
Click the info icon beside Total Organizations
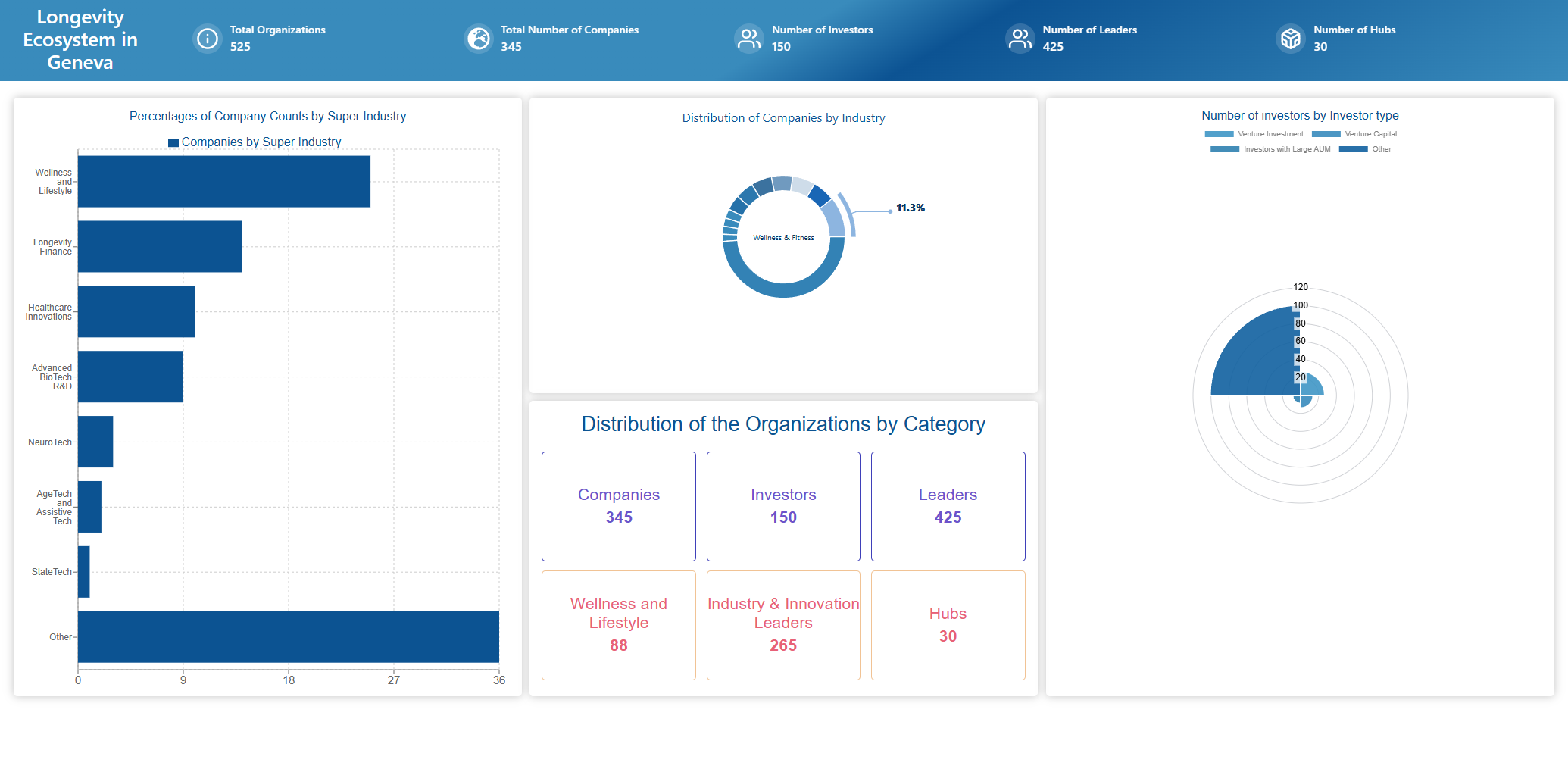point(207,39)
